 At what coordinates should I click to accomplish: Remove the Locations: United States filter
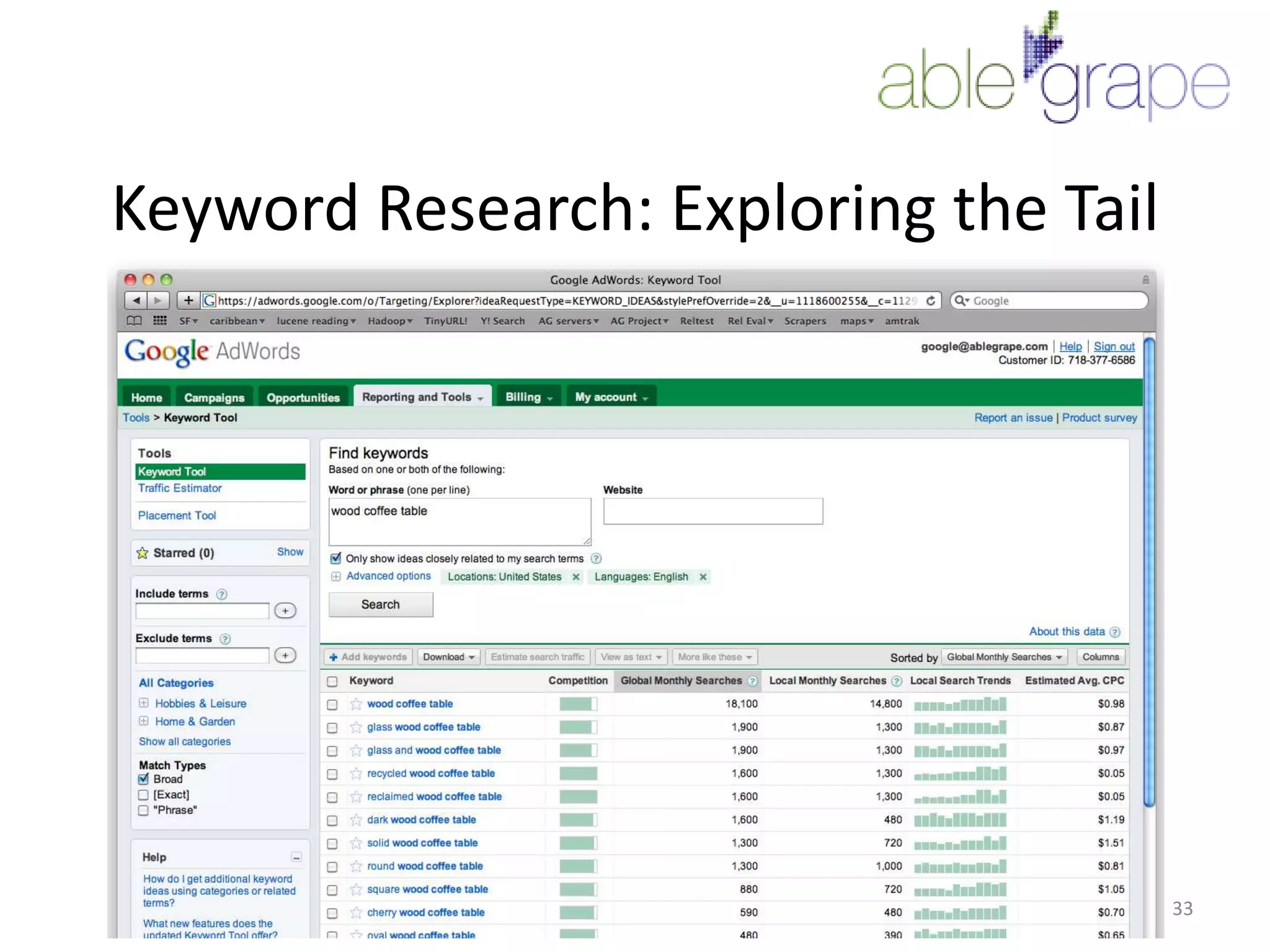pyautogui.click(x=575, y=577)
